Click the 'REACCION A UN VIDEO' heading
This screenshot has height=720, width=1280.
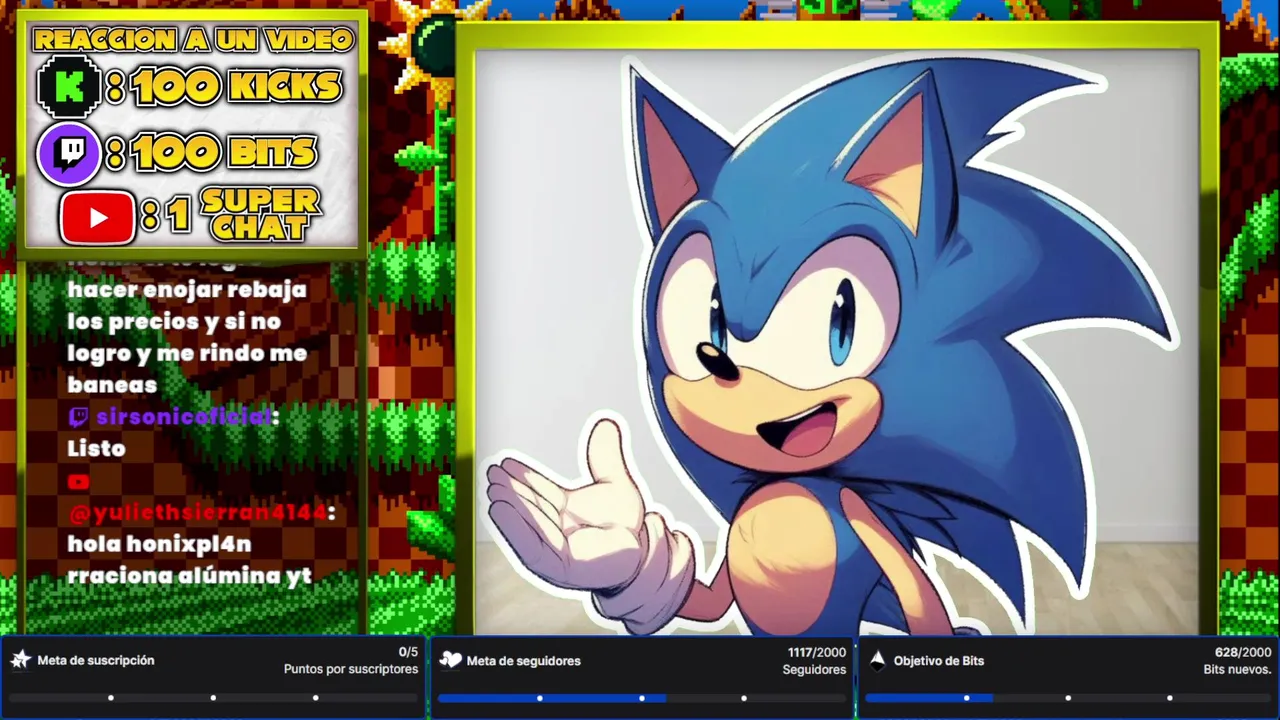pos(193,40)
